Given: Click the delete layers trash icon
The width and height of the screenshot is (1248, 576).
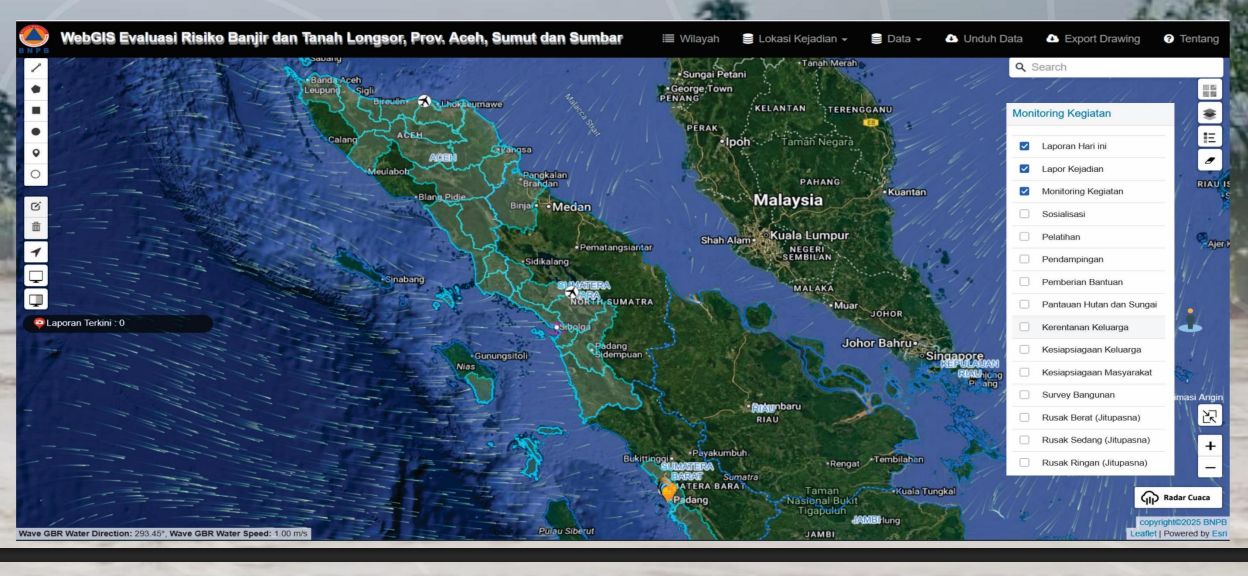Looking at the screenshot, I should (x=36, y=227).
